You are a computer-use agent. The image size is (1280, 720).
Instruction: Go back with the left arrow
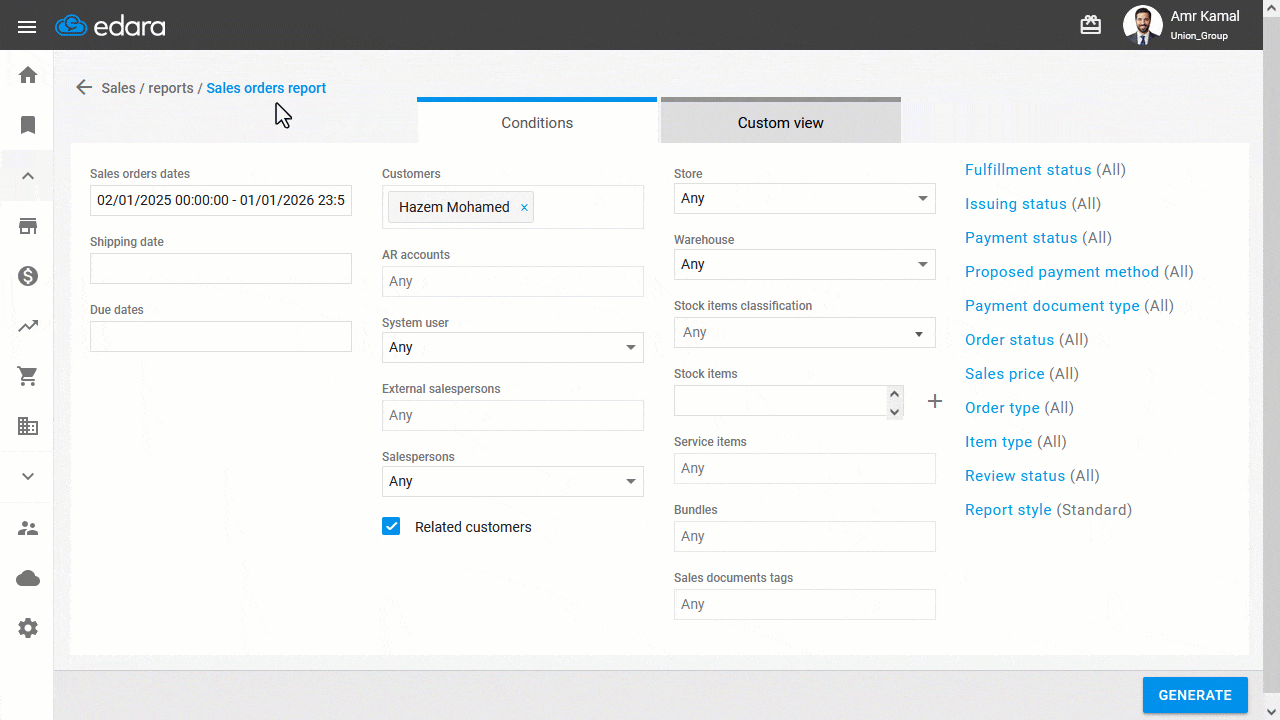point(84,88)
